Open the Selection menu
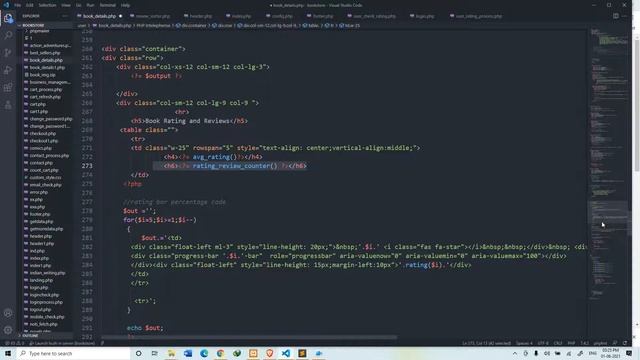This screenshot has width=640, height=360. [x=47, y=5]
